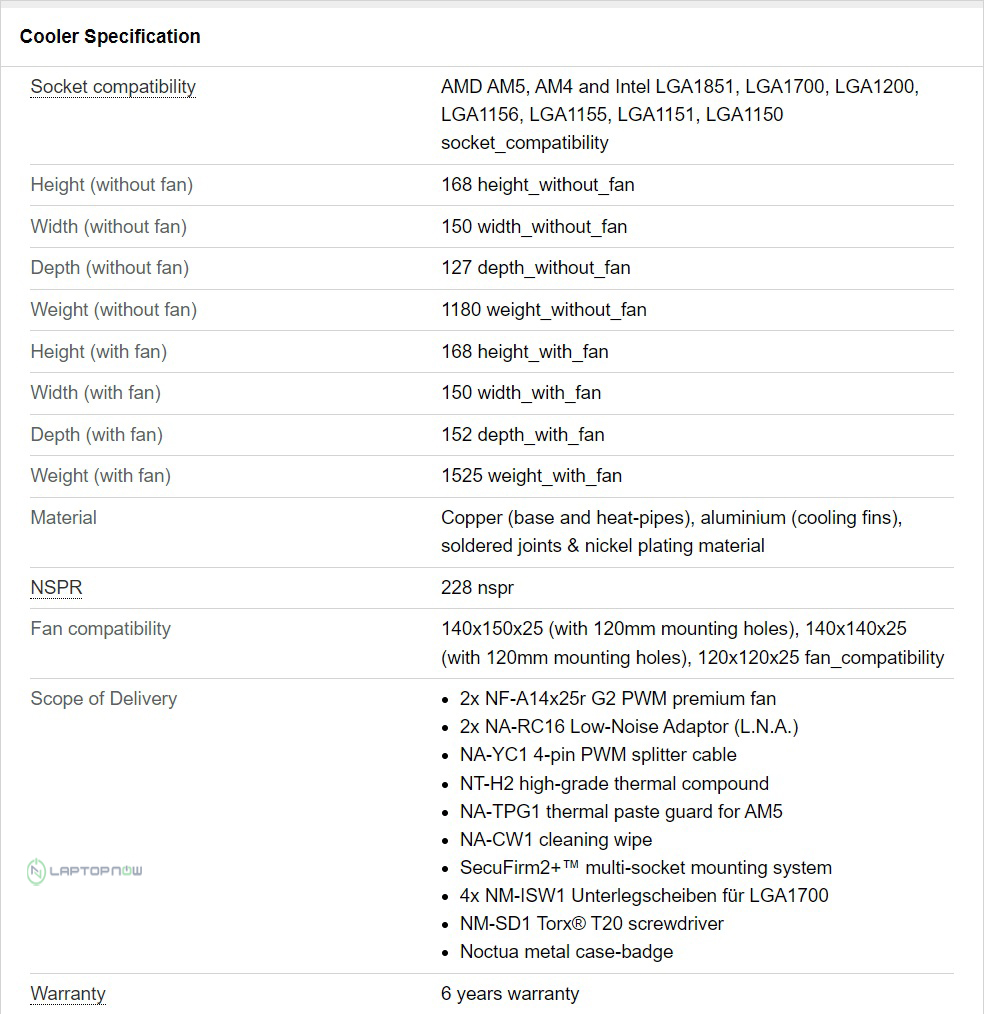Click the NSPR underlined term
Screen dimensions: 984x1014
(x=56, y=588)
